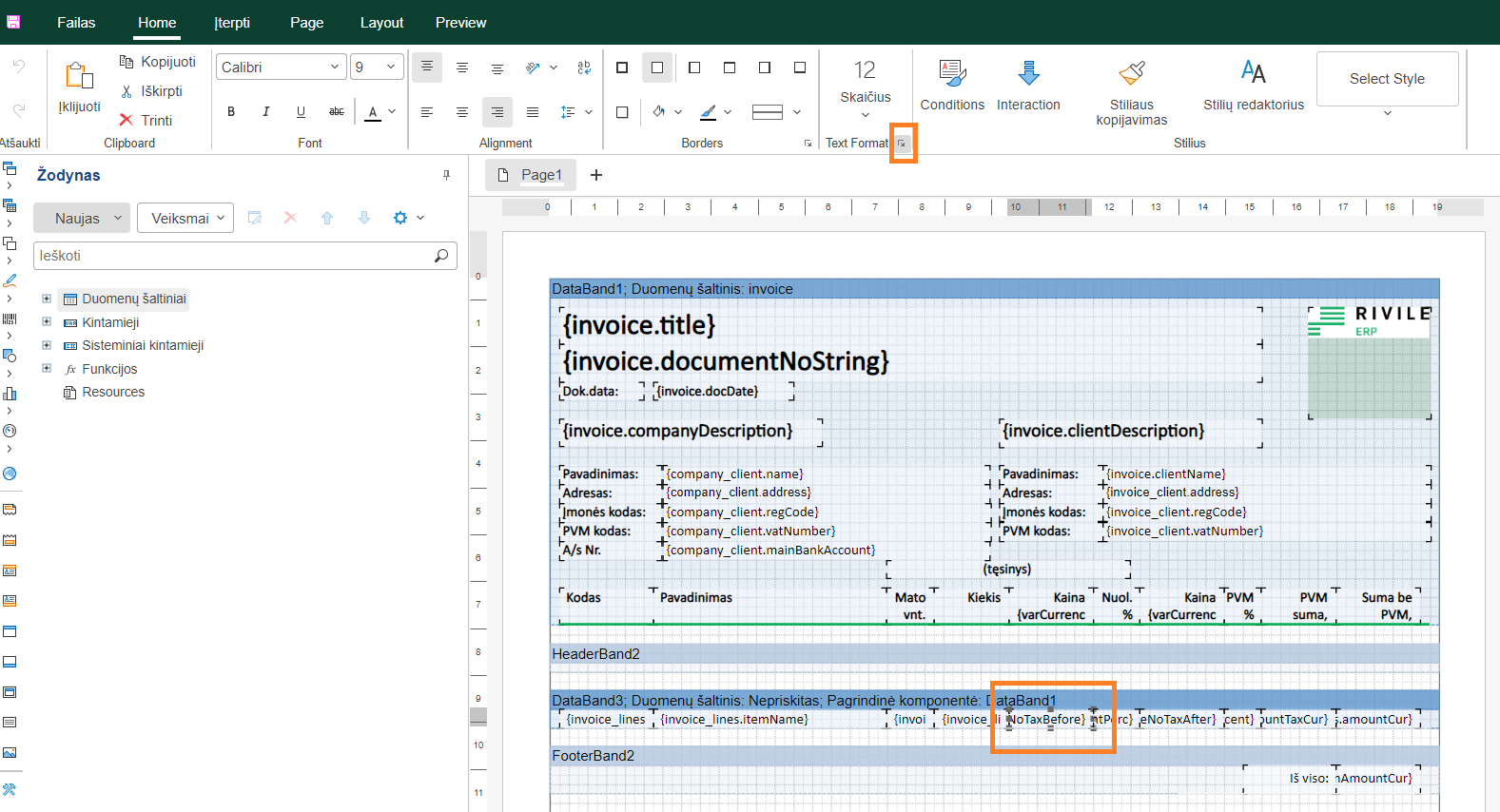Click the Text Format dialog launcher
This screenshot has height=812, width=1500.
point(902,144)
